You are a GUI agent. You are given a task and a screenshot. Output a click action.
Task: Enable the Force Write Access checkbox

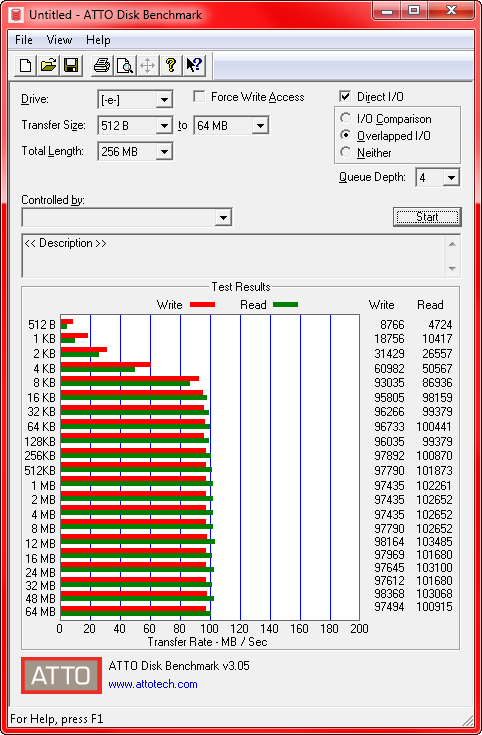199,97
